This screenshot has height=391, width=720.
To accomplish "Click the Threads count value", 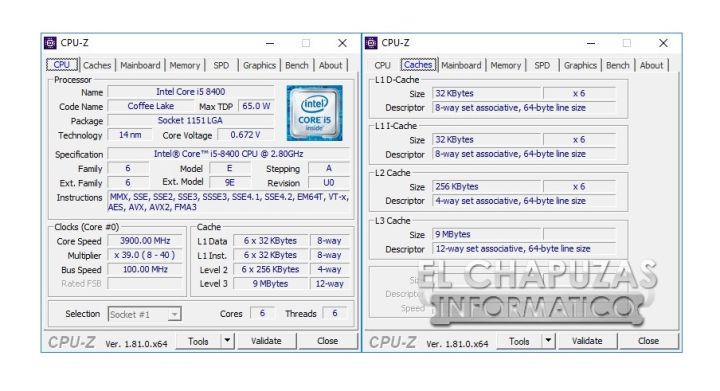I will [x=335, y=313].
